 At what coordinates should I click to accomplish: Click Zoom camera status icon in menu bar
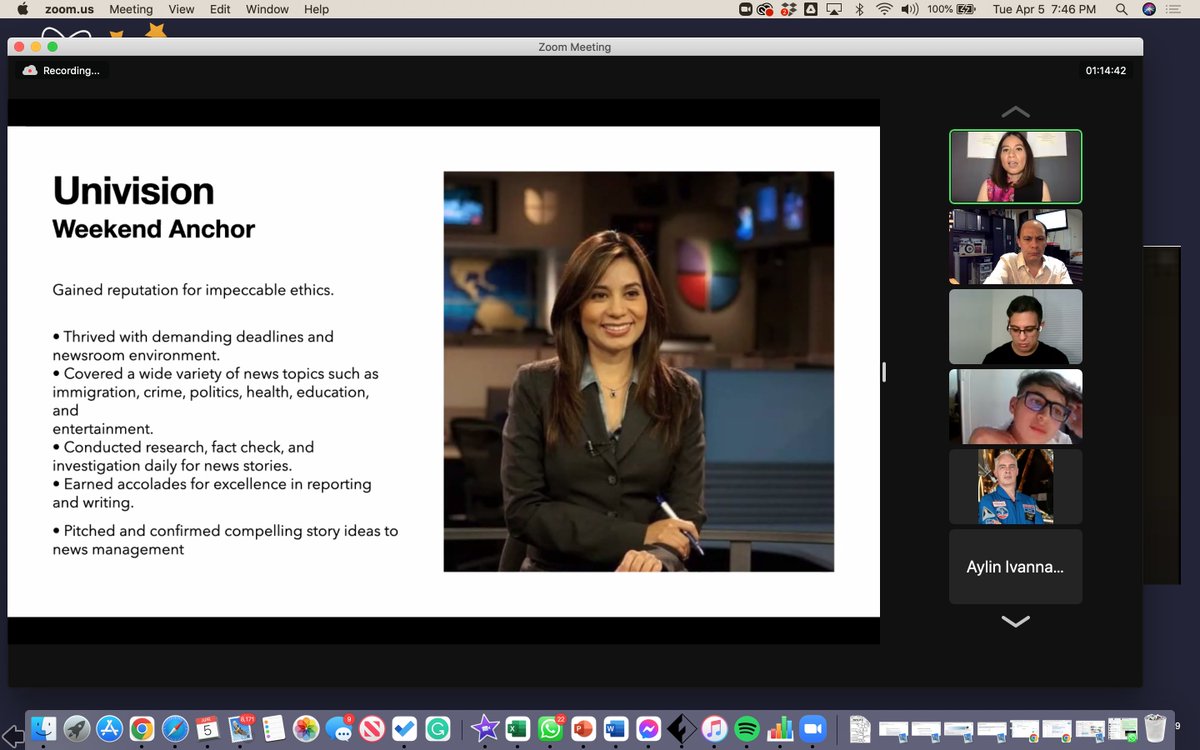[x=745, y=9]
